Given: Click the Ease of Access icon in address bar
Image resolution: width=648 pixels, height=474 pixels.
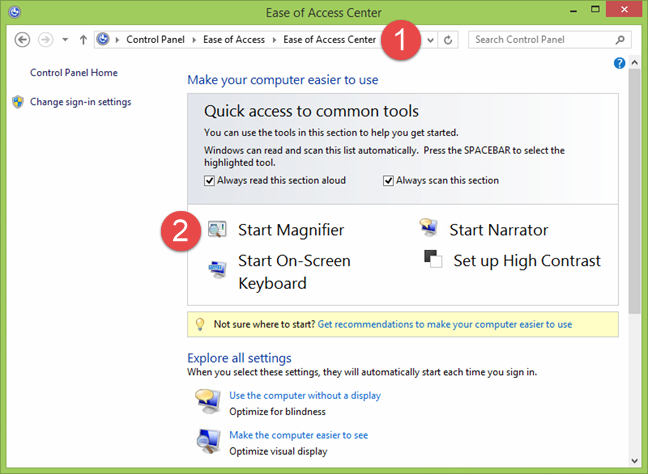Looking at the screenshot, I should 103,39.
